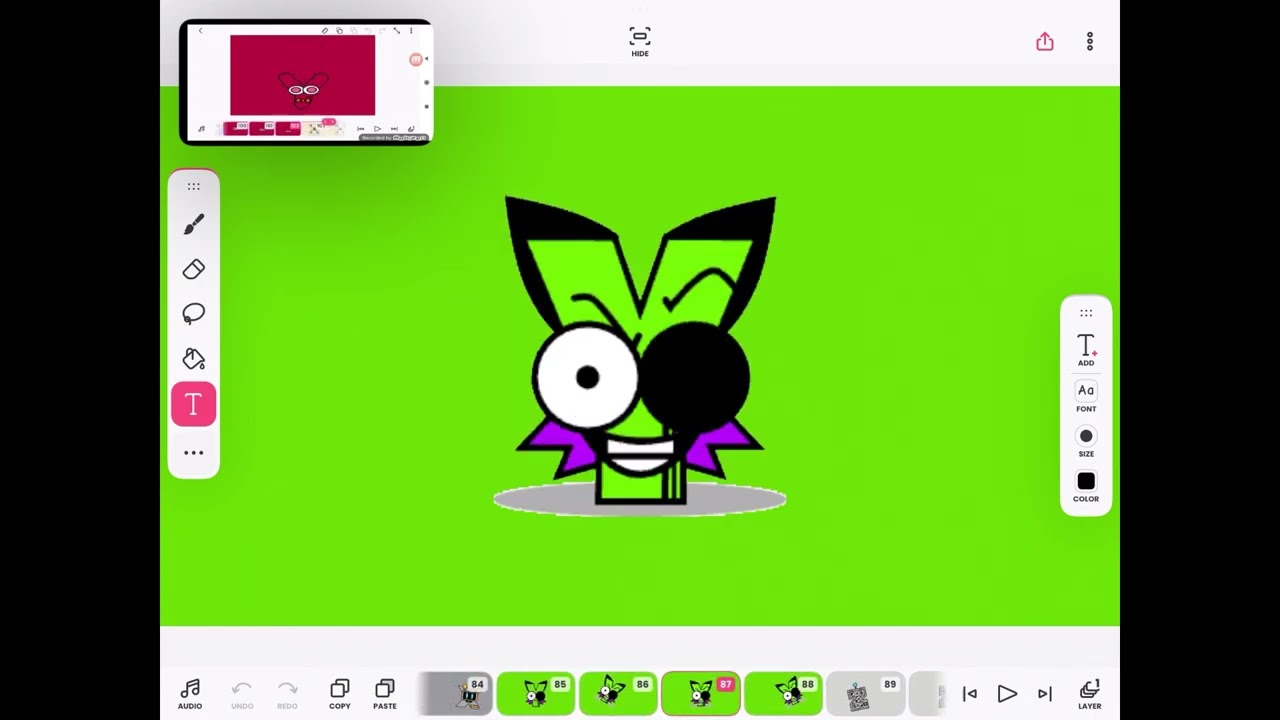
Task: Select the Lasso selection tool
Action: (x=194, y=314)
